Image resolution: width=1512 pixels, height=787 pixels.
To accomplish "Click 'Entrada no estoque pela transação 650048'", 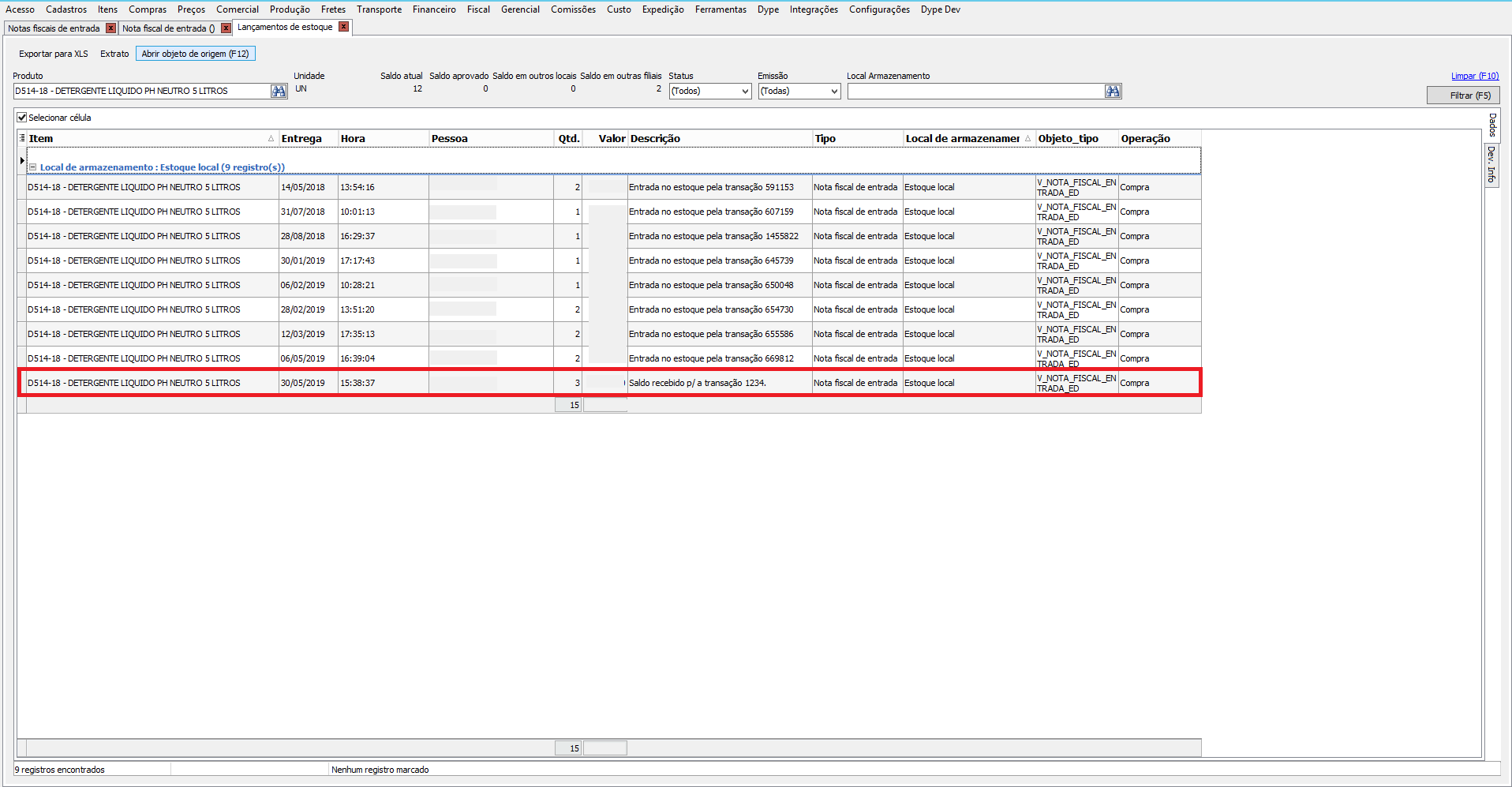I will [711, 286].
